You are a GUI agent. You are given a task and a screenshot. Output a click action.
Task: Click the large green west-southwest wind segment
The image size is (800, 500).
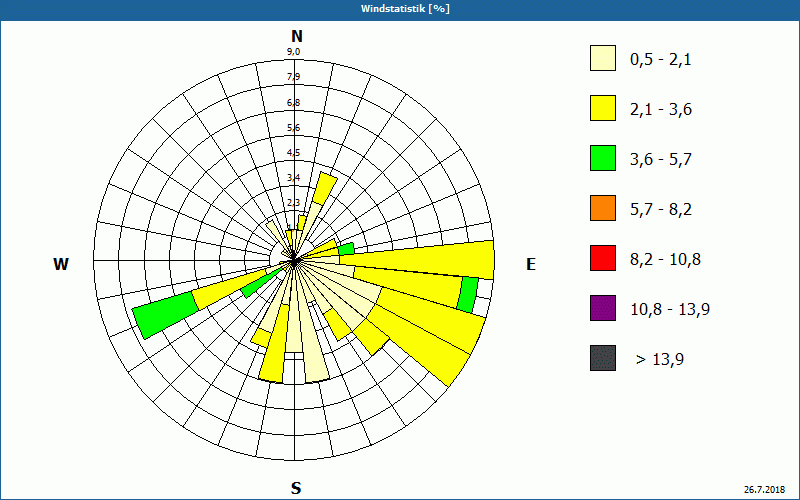(166, 315)
